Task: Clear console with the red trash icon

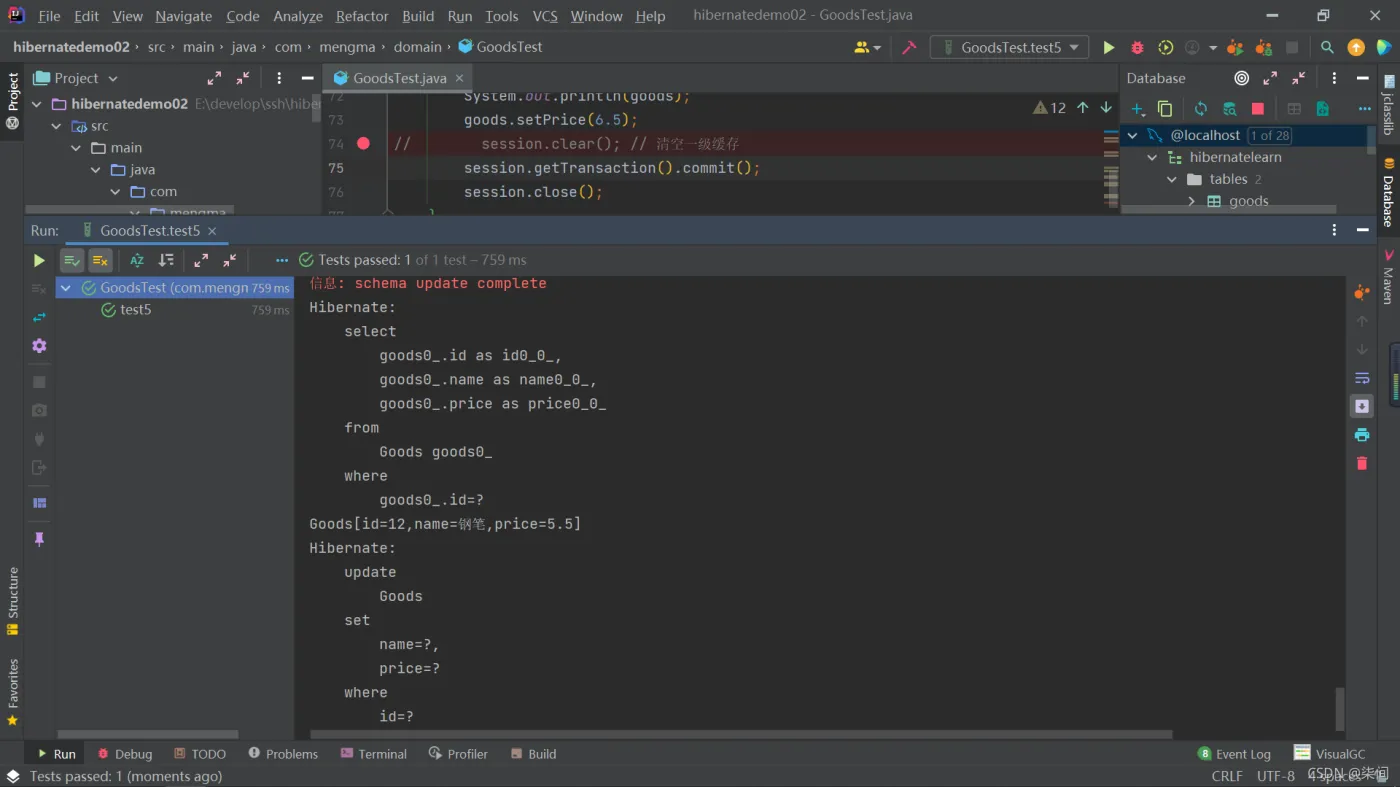Action: pyautogui.click(x=1361, y=463)
